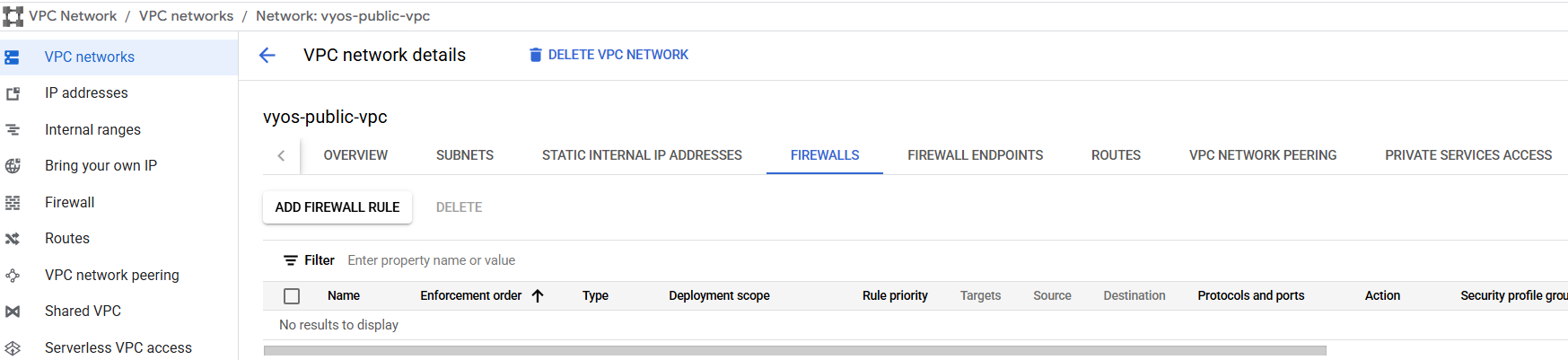Click the VPC network peering icon

(13, 276)
